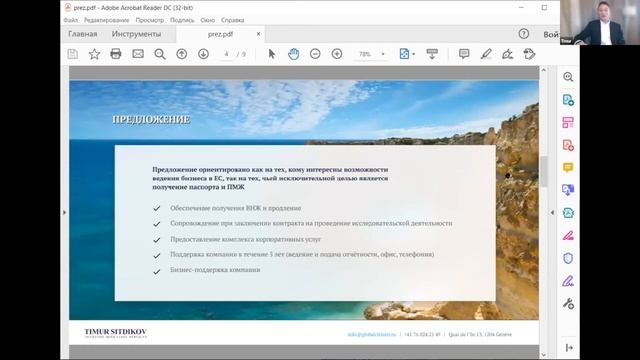The width and height of the screenshot is (640, 360).
Task: Open Protect shield tool in right pane
Action: 568,258
